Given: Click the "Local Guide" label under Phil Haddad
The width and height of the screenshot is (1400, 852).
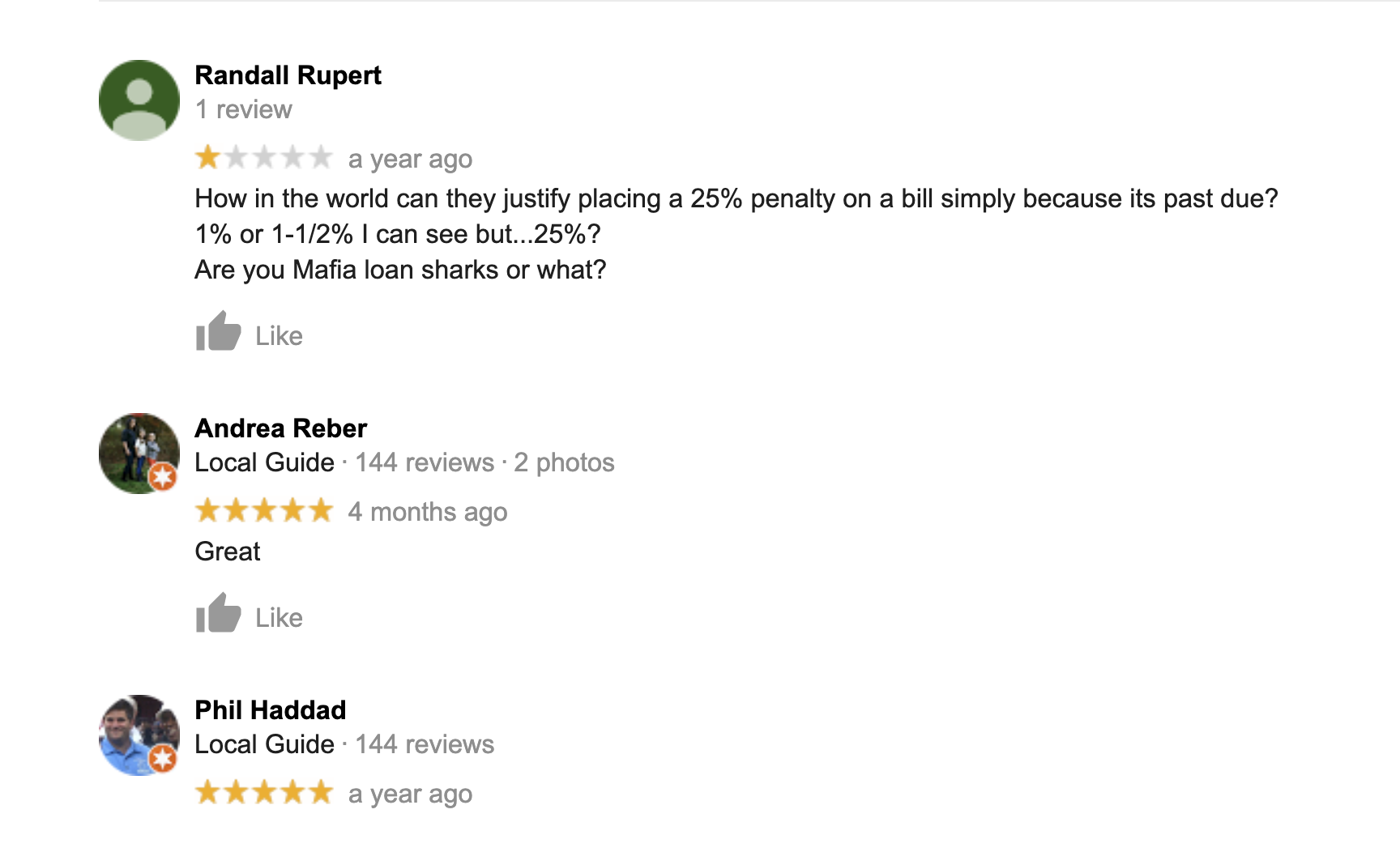Looking at the screenshot, I should point(264,744).
